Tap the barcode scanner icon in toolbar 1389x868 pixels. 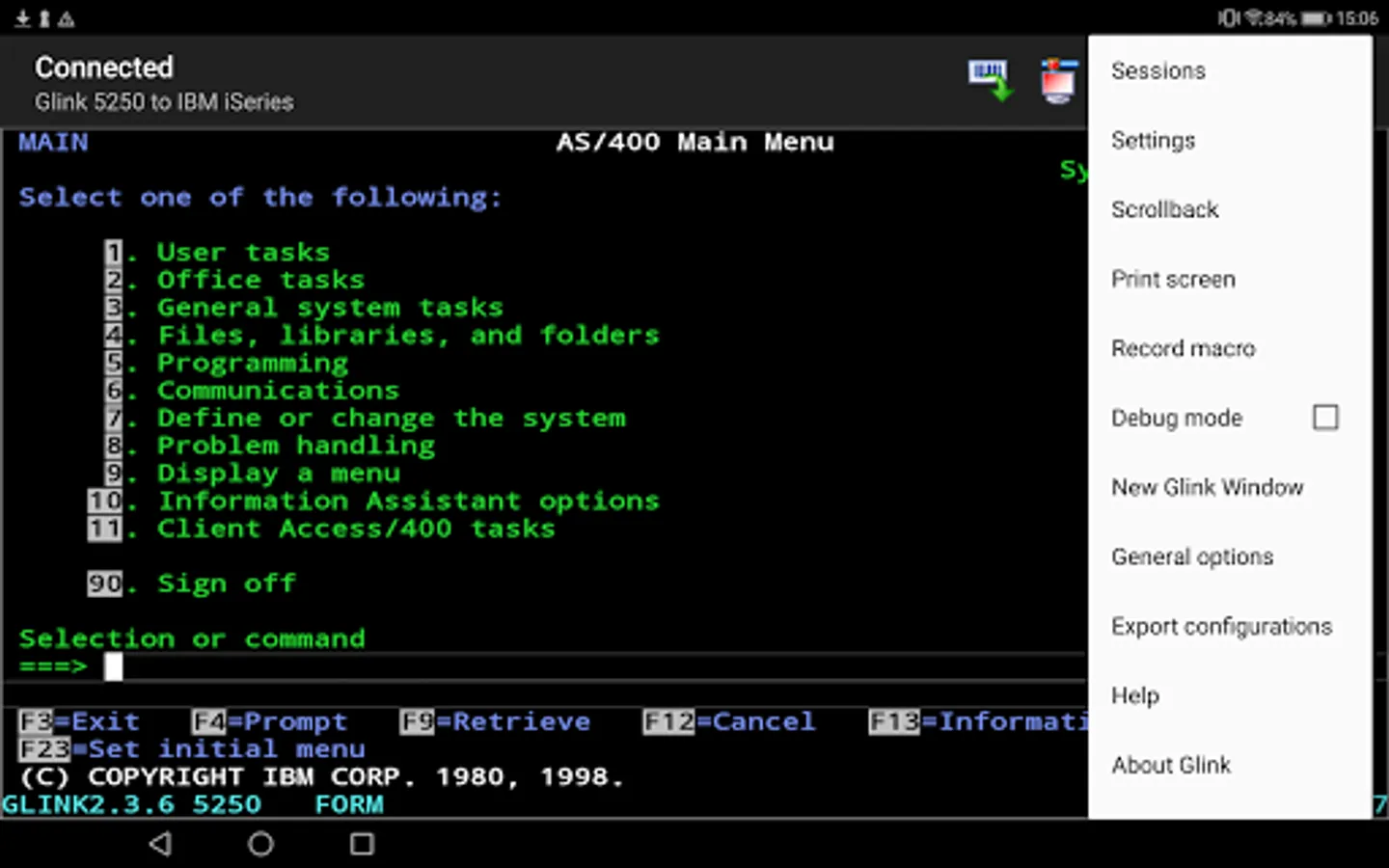990,81
